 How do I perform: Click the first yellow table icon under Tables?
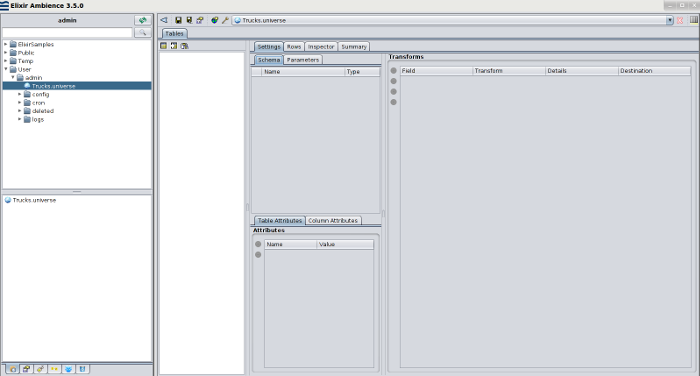coord(164,46)
